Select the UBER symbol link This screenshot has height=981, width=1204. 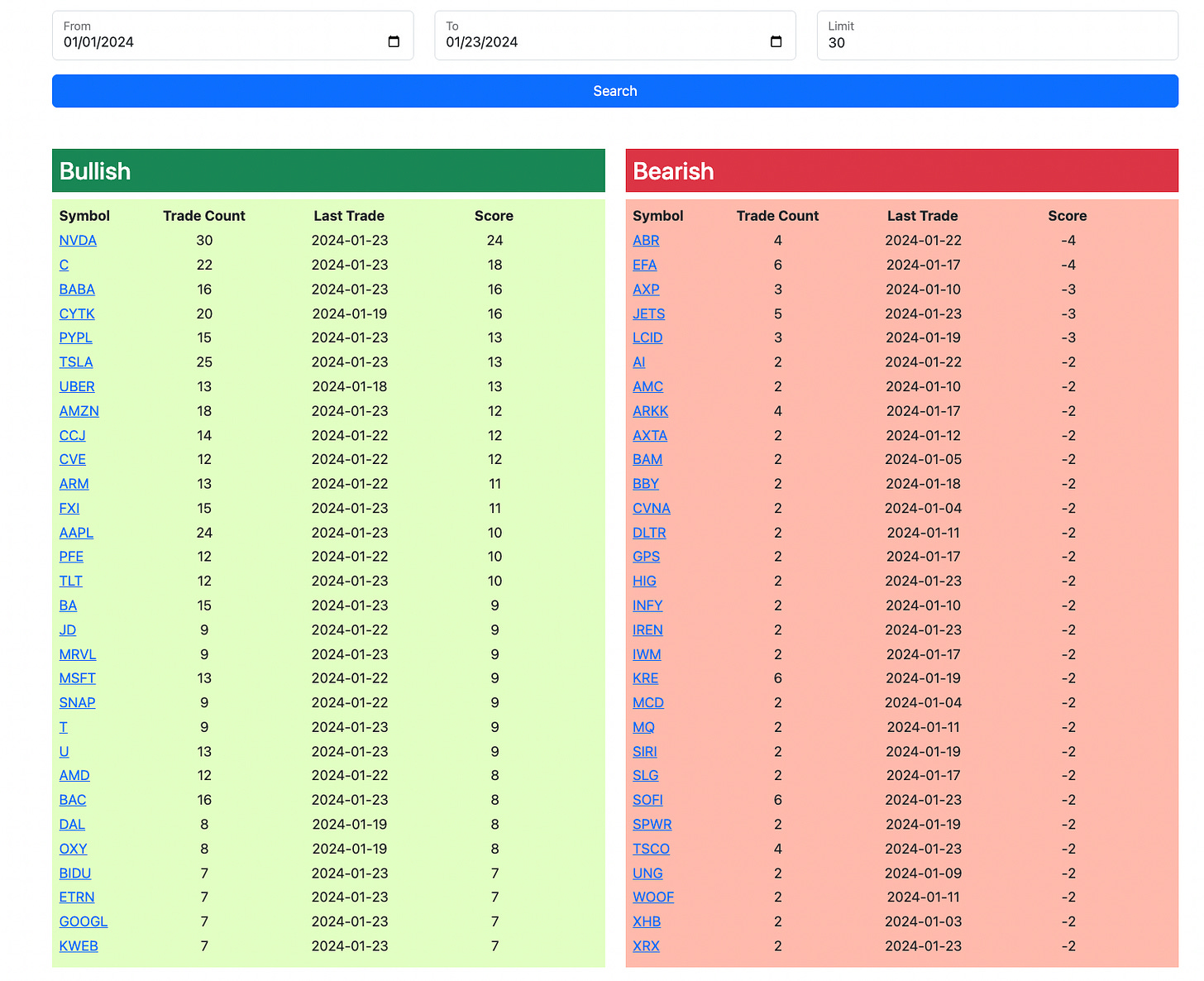pyautogui.click(x=77, y=387)
